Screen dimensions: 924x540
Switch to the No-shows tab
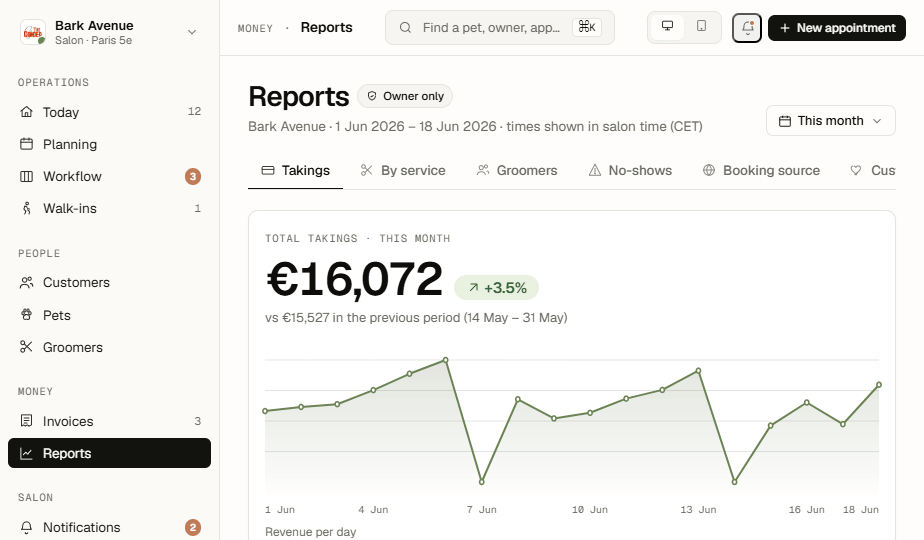pos(630,170)
